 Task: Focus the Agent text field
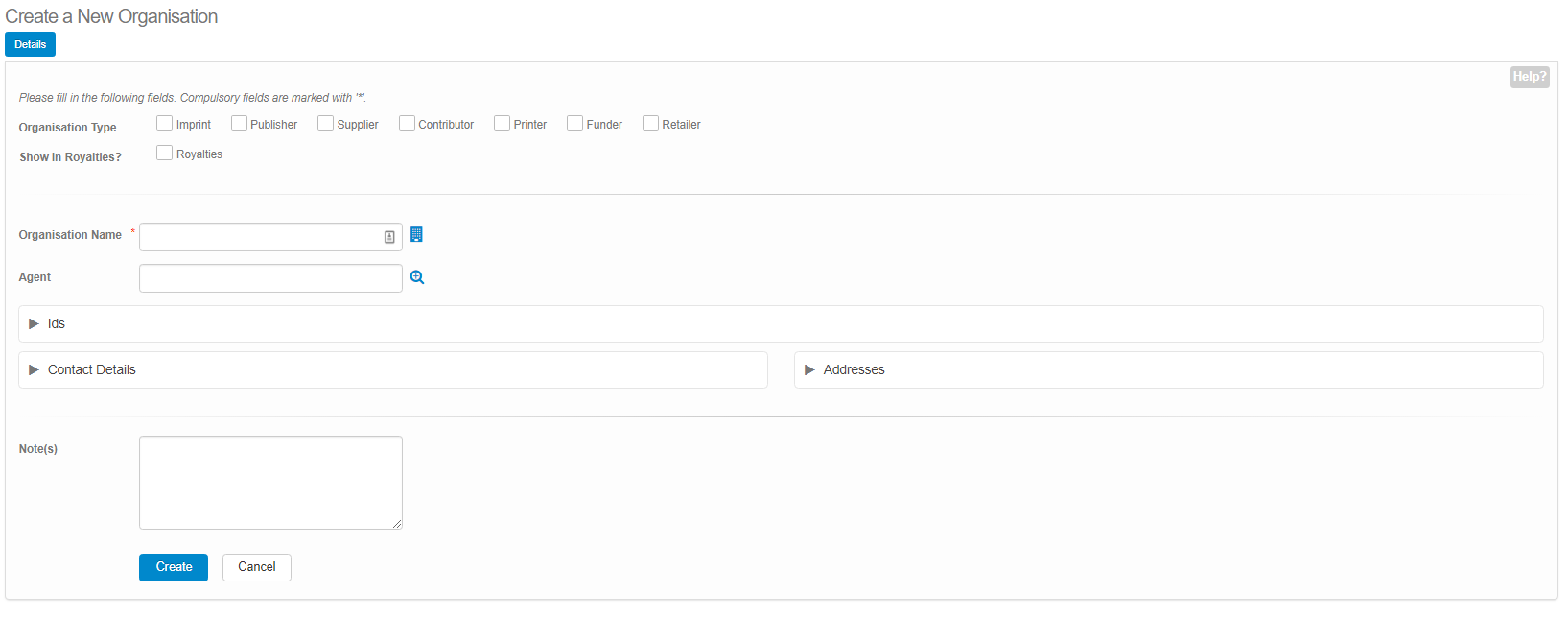tap(269, 278)
